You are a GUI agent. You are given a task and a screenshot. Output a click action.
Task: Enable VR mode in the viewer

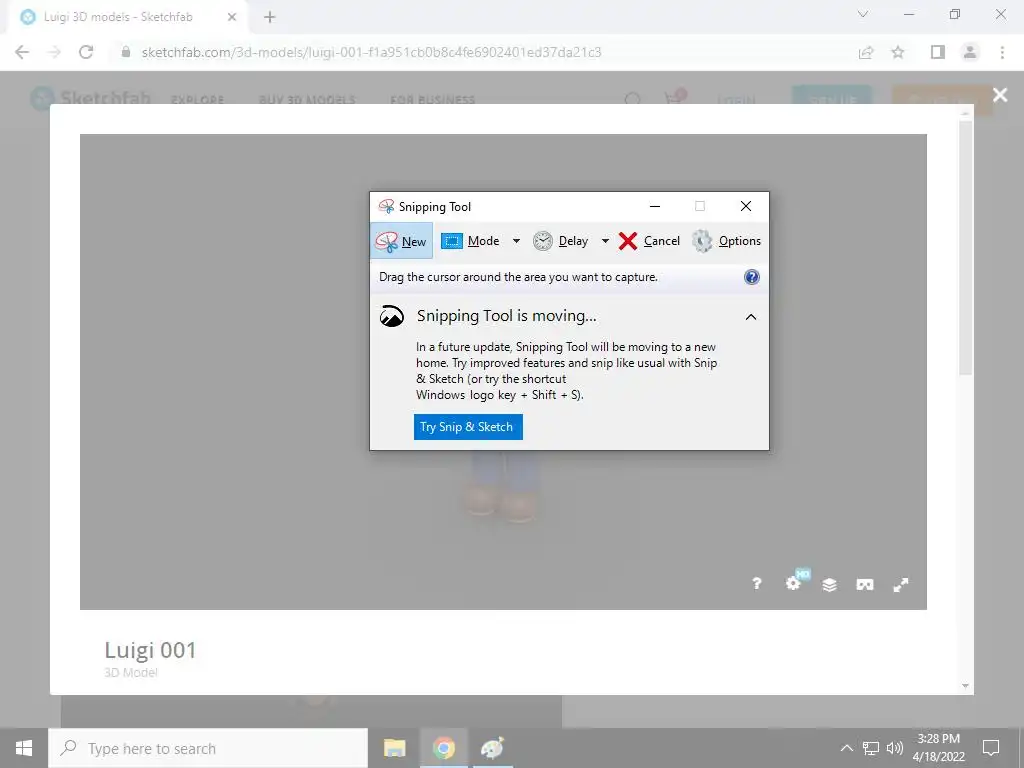(865, 584)
